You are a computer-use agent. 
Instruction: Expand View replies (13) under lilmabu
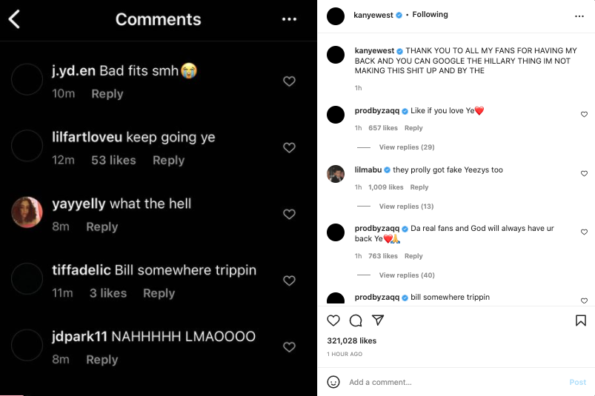406,206
